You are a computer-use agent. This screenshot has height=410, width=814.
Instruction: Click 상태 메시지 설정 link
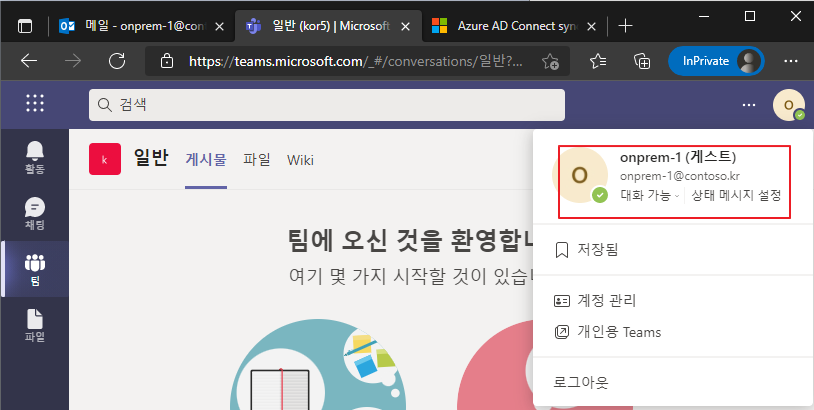click(x=736, y=196)
